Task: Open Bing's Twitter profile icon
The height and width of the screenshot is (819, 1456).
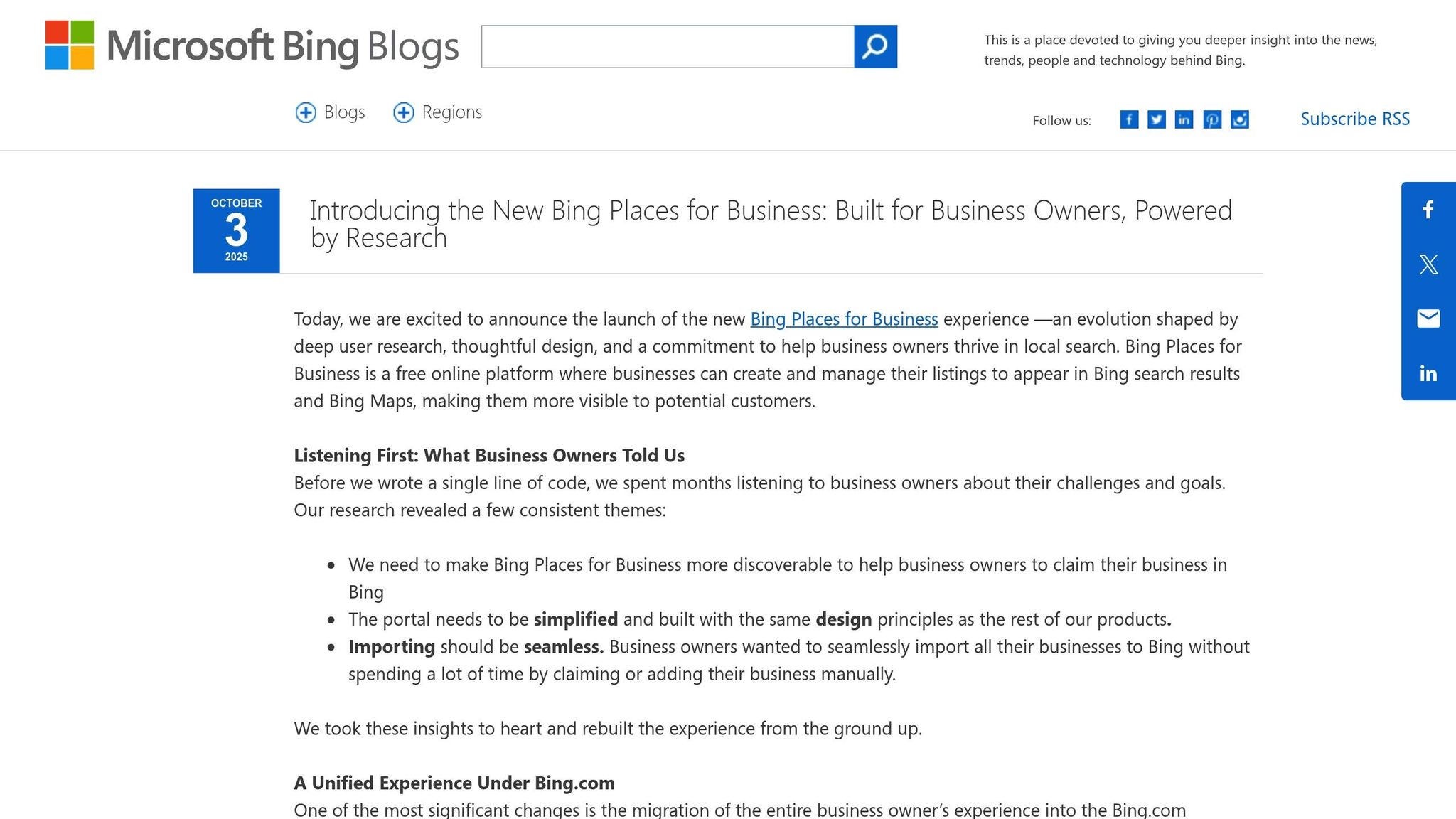Action: 1156,119
